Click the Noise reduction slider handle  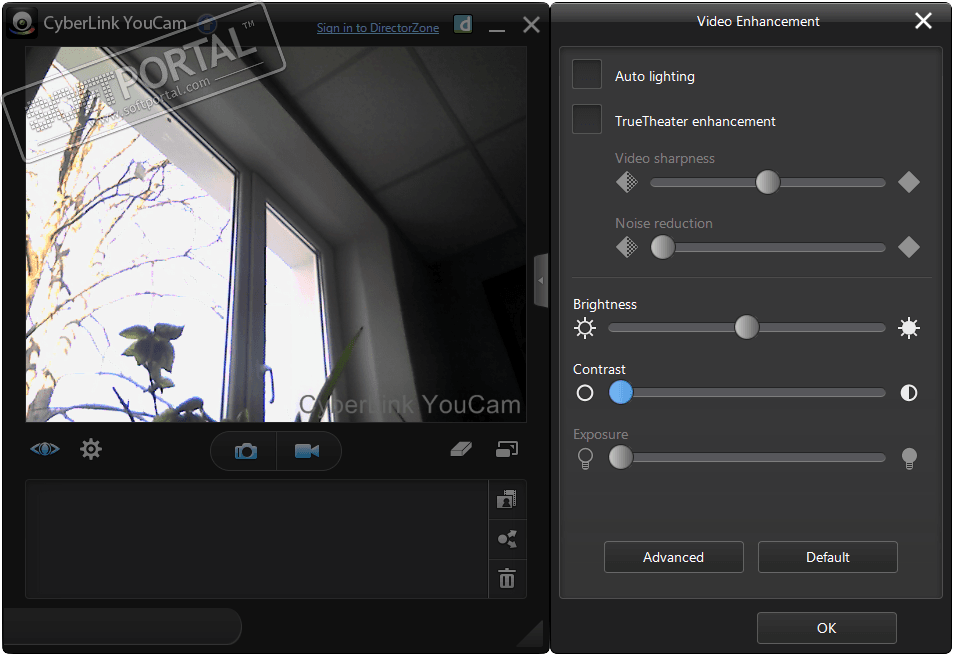tap(662, 247)
